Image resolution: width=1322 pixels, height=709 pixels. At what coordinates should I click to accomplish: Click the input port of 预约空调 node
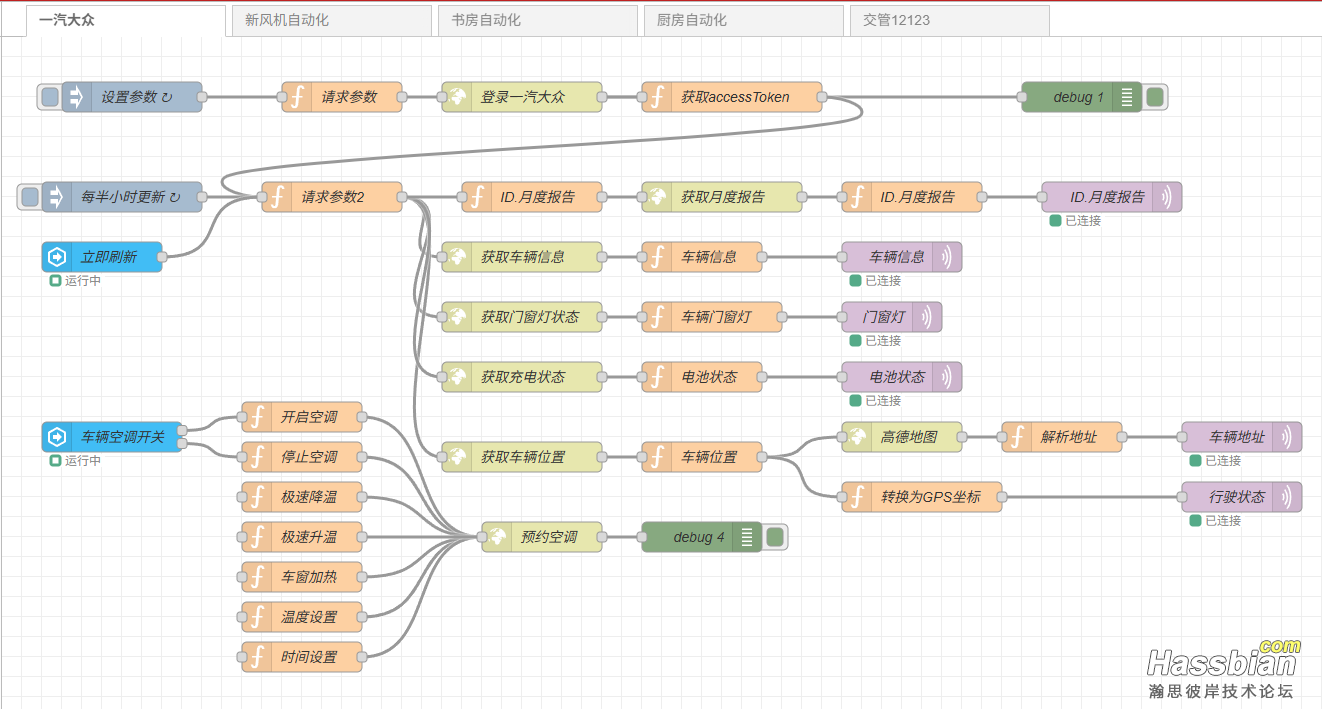(482, 537)
